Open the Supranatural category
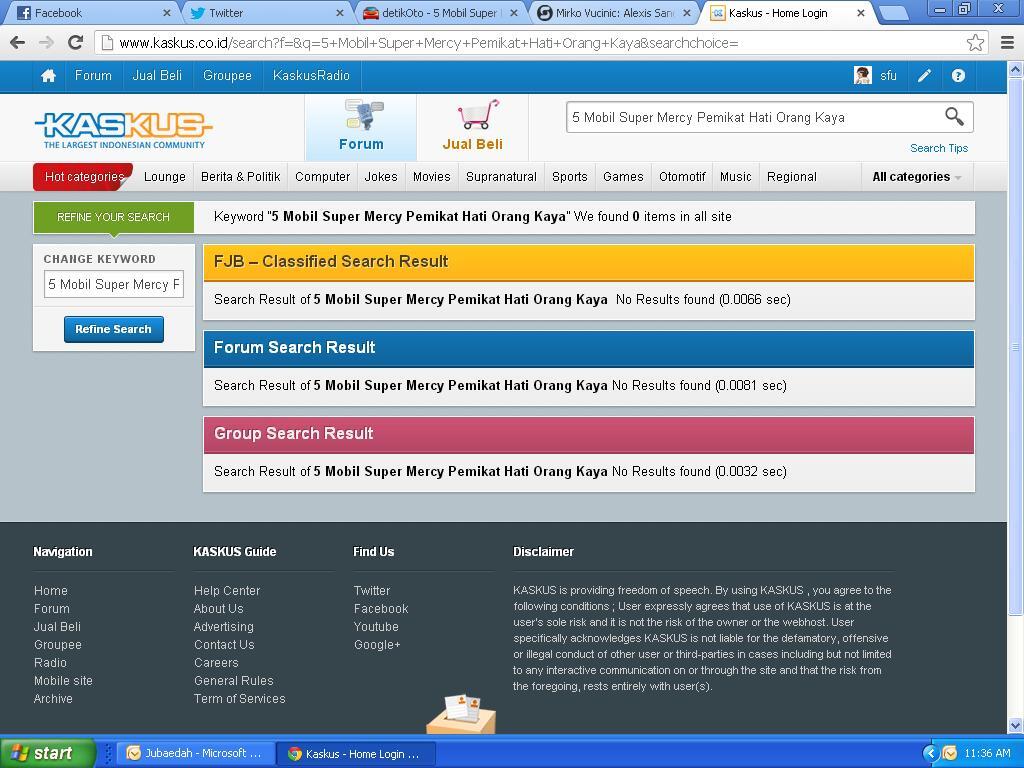This screenshot has width=1024, height=768. tap(502, 177)
